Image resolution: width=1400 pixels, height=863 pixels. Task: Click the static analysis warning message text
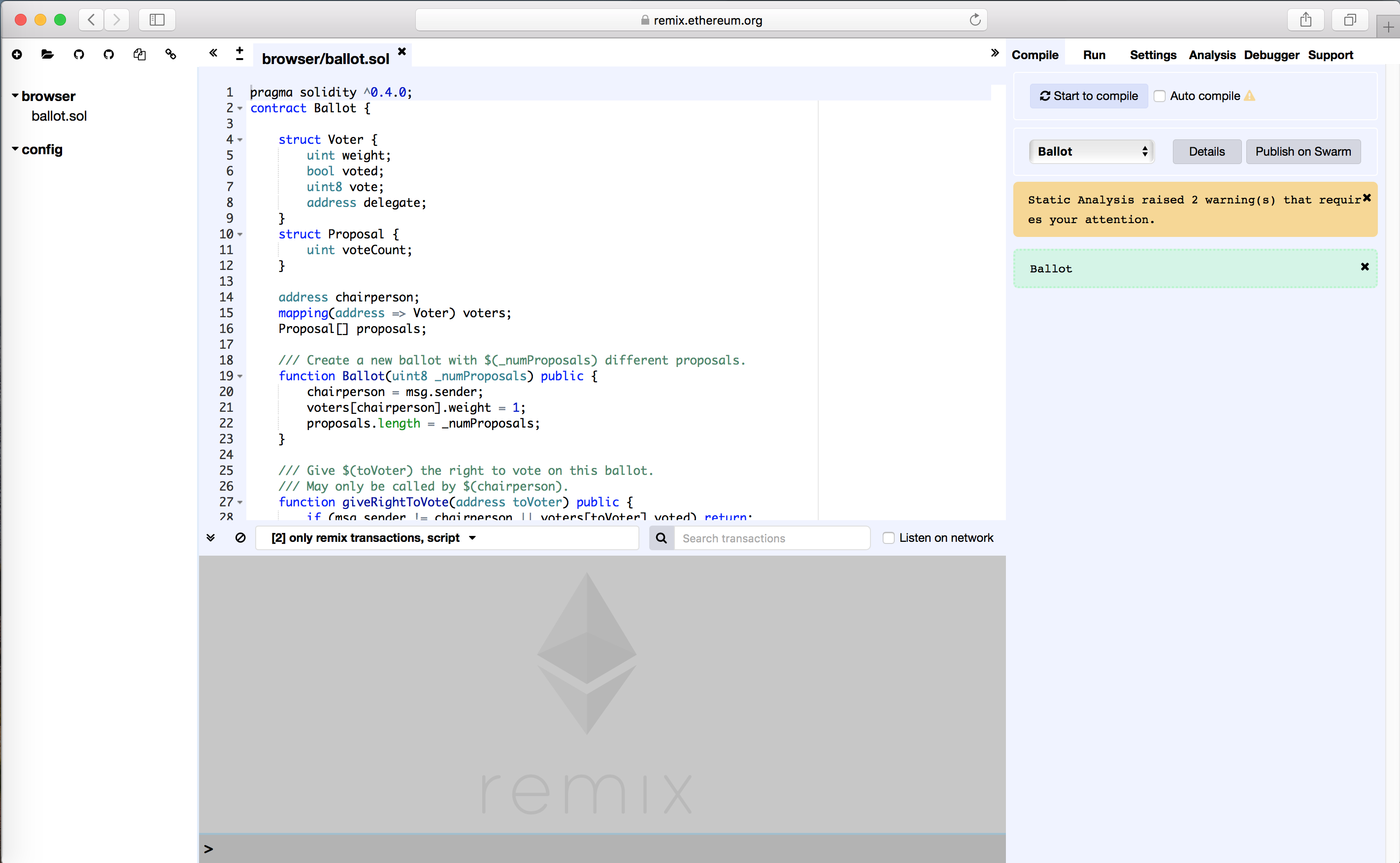click(1194, 209)
